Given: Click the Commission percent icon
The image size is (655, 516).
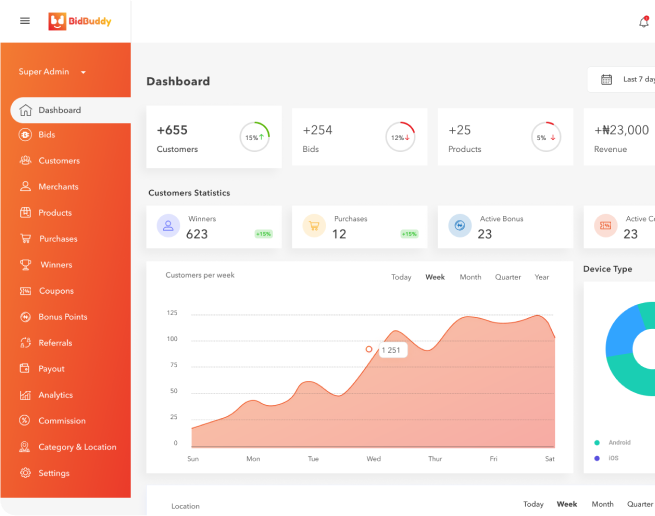Looking at the screenshot, I should [25, 420].
